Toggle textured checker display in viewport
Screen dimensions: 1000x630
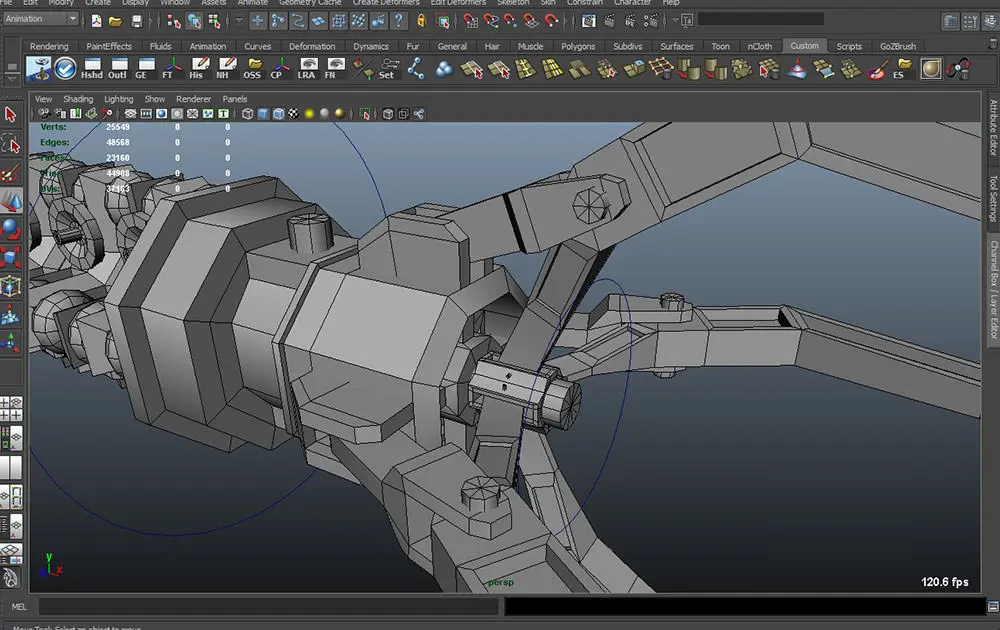coord(293,114)
